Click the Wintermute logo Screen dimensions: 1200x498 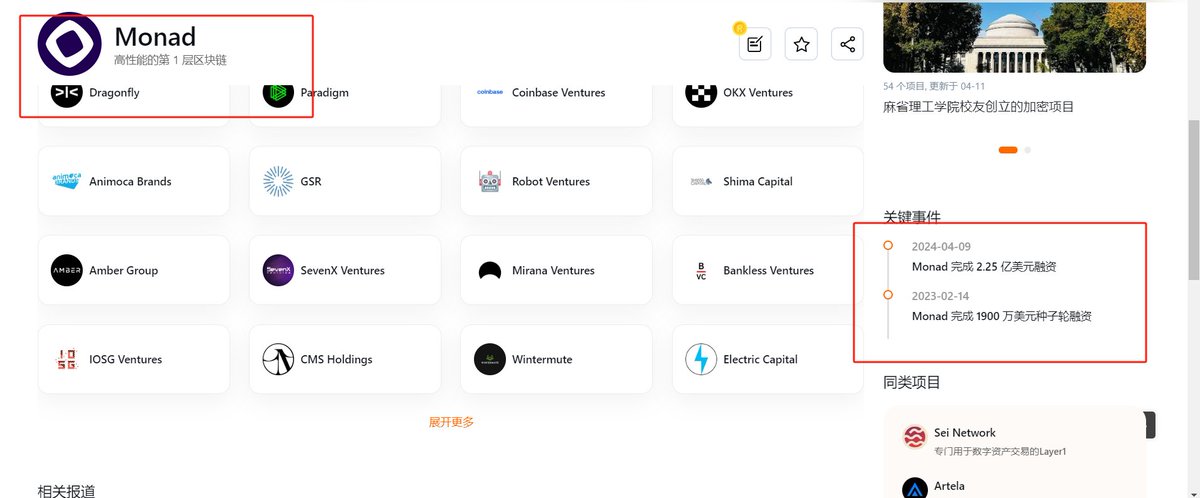click(489, 359)
